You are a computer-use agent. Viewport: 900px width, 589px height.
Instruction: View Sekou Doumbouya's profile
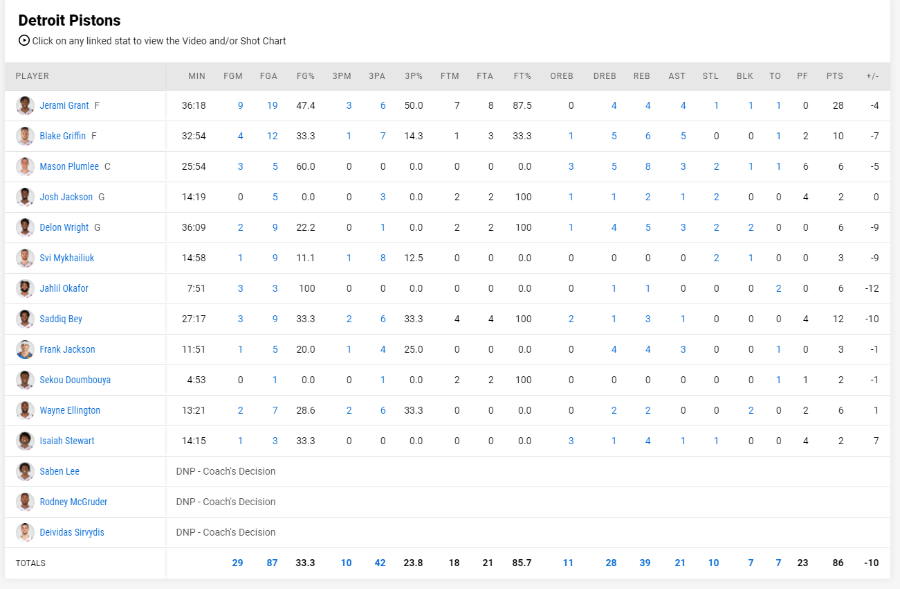(75, 379)
